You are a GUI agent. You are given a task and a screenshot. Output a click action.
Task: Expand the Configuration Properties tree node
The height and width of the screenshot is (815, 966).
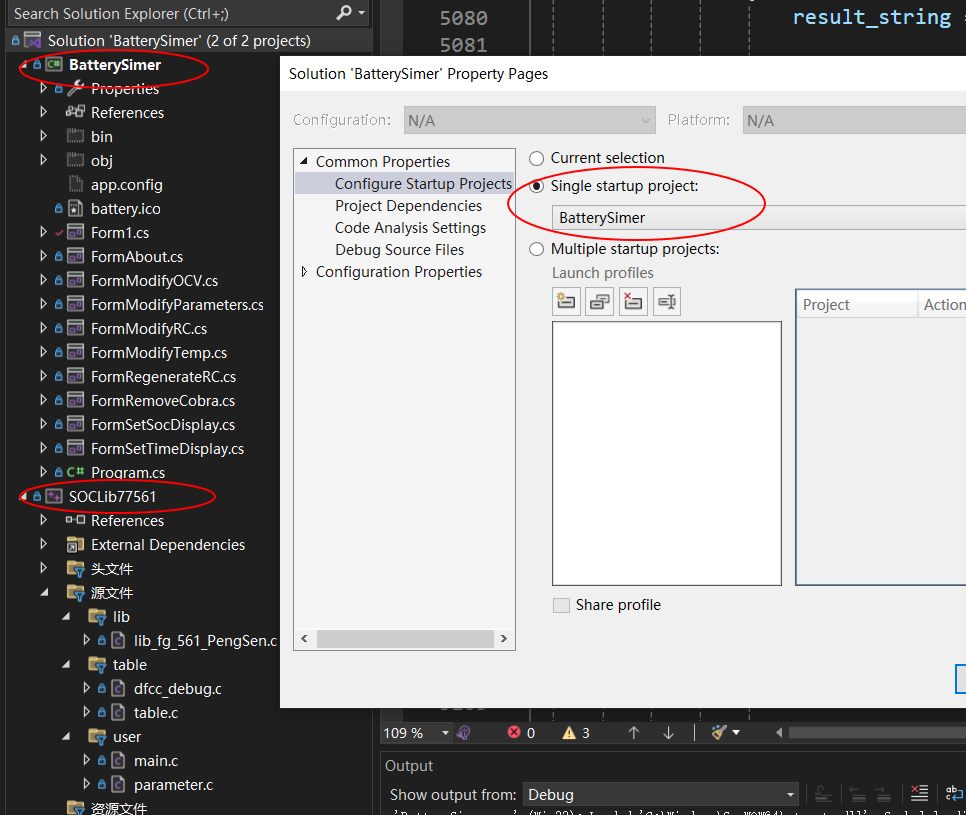[304, 272]
